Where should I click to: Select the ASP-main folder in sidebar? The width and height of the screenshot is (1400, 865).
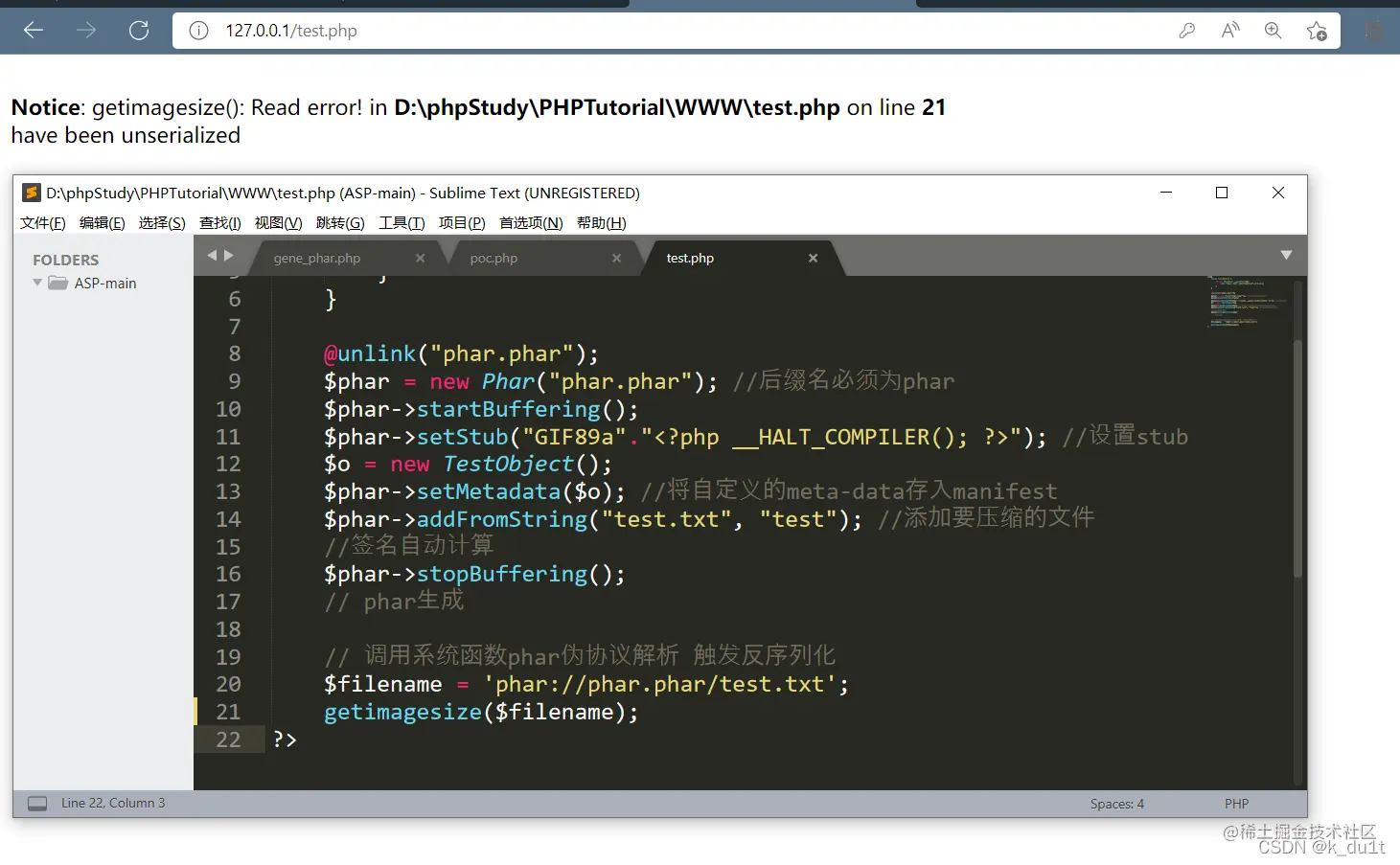[104, 284]
